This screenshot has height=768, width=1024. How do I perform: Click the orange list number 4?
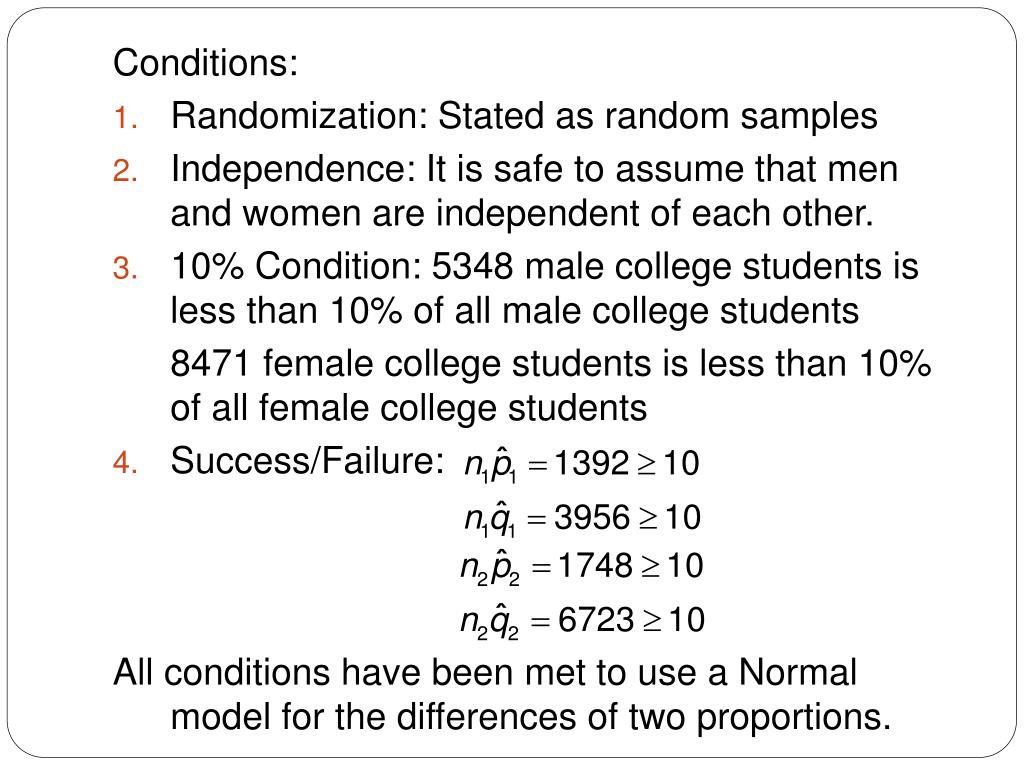pyautogui.click(x=125, y=464)
